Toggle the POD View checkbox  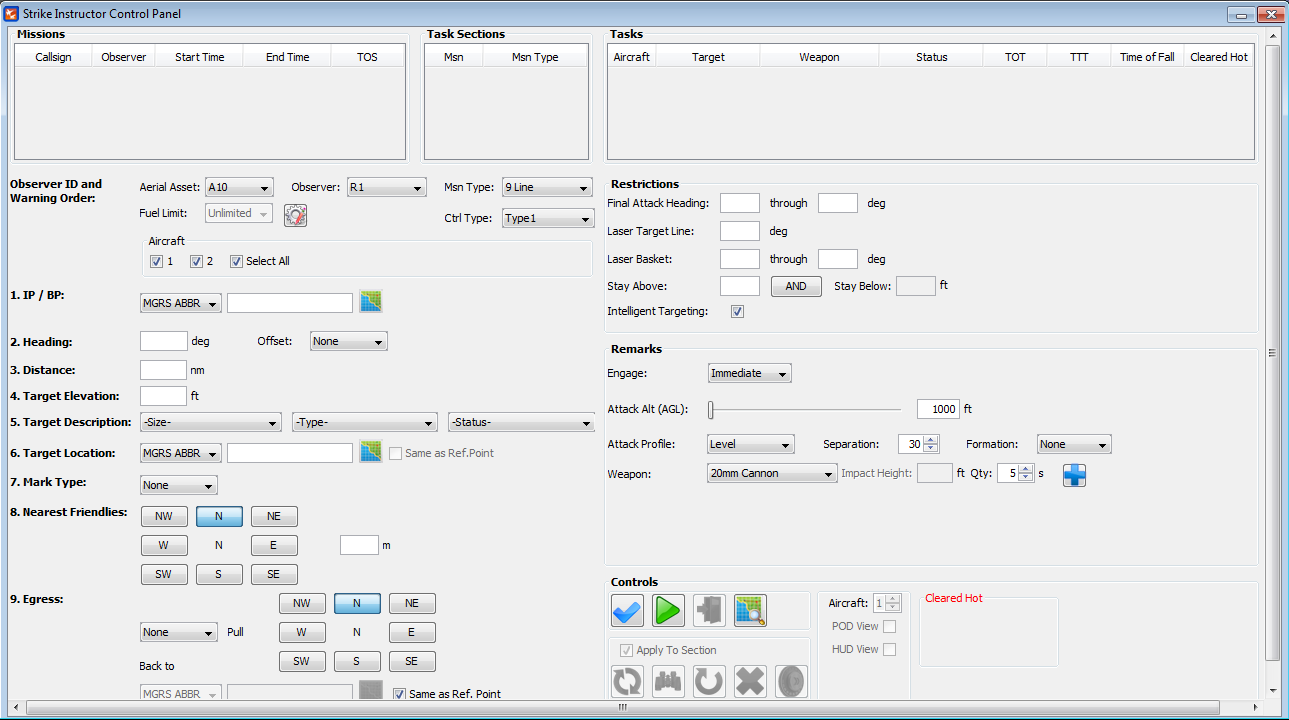(890, 627)
